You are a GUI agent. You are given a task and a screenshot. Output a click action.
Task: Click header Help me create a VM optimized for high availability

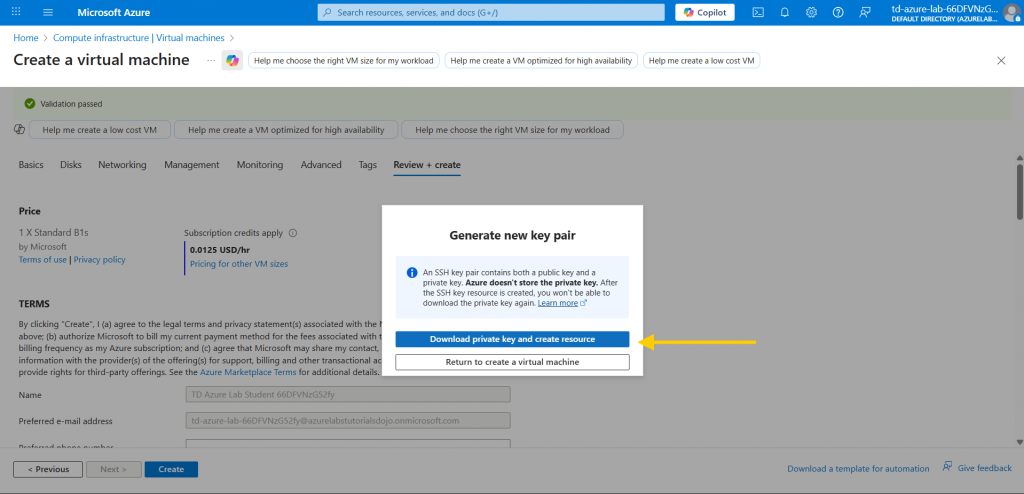tap(541, 61)
